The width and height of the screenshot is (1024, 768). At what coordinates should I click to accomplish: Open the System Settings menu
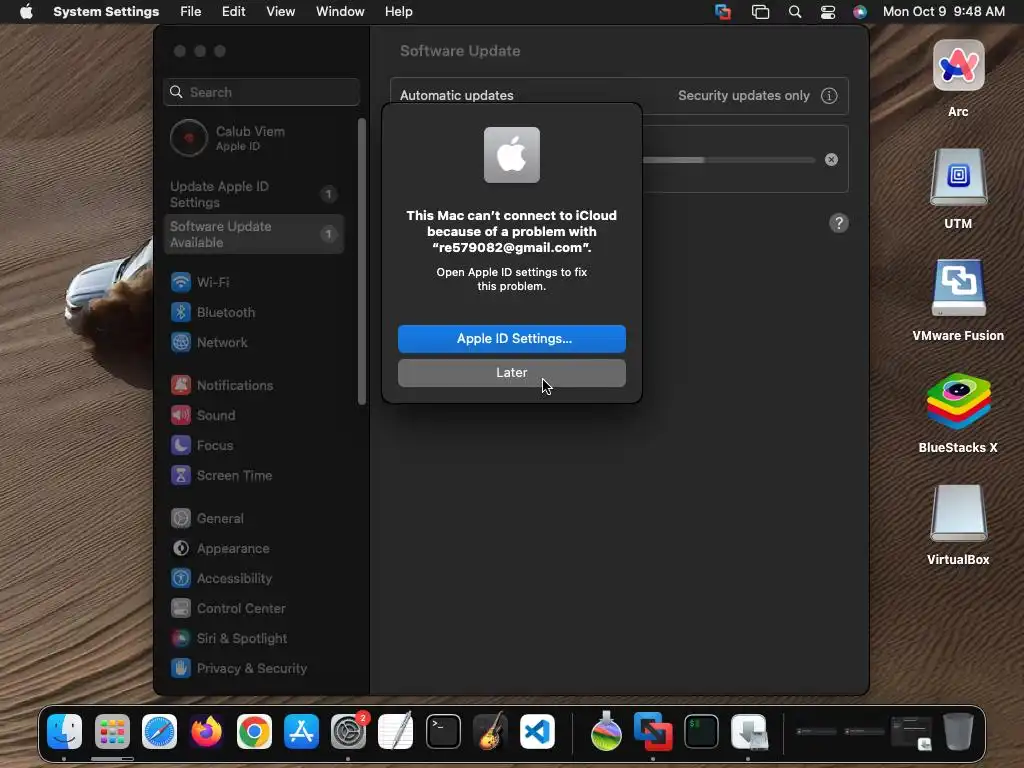coord(106,12)
